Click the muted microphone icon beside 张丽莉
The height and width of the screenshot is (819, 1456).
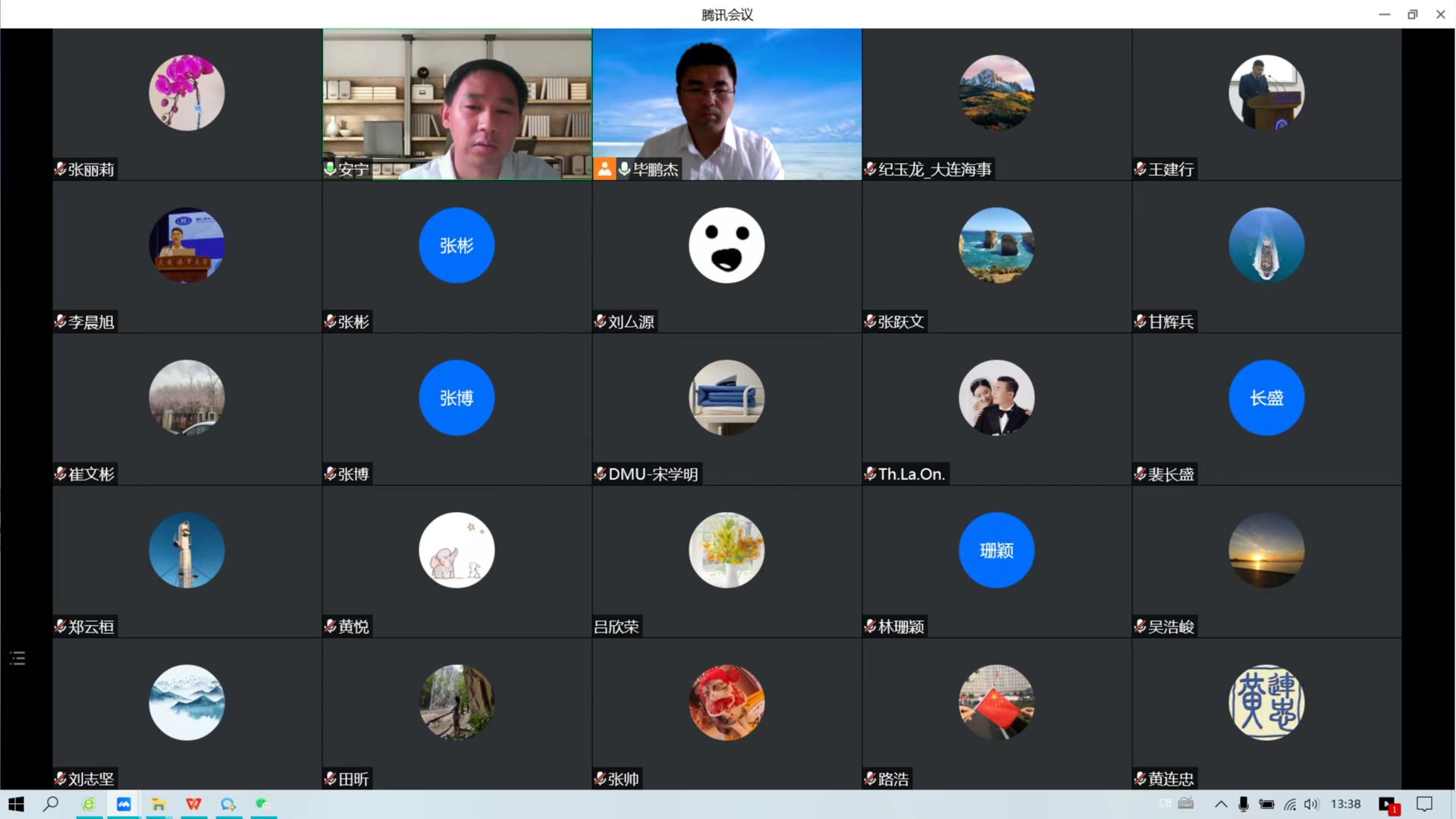(x=60, y=169)
